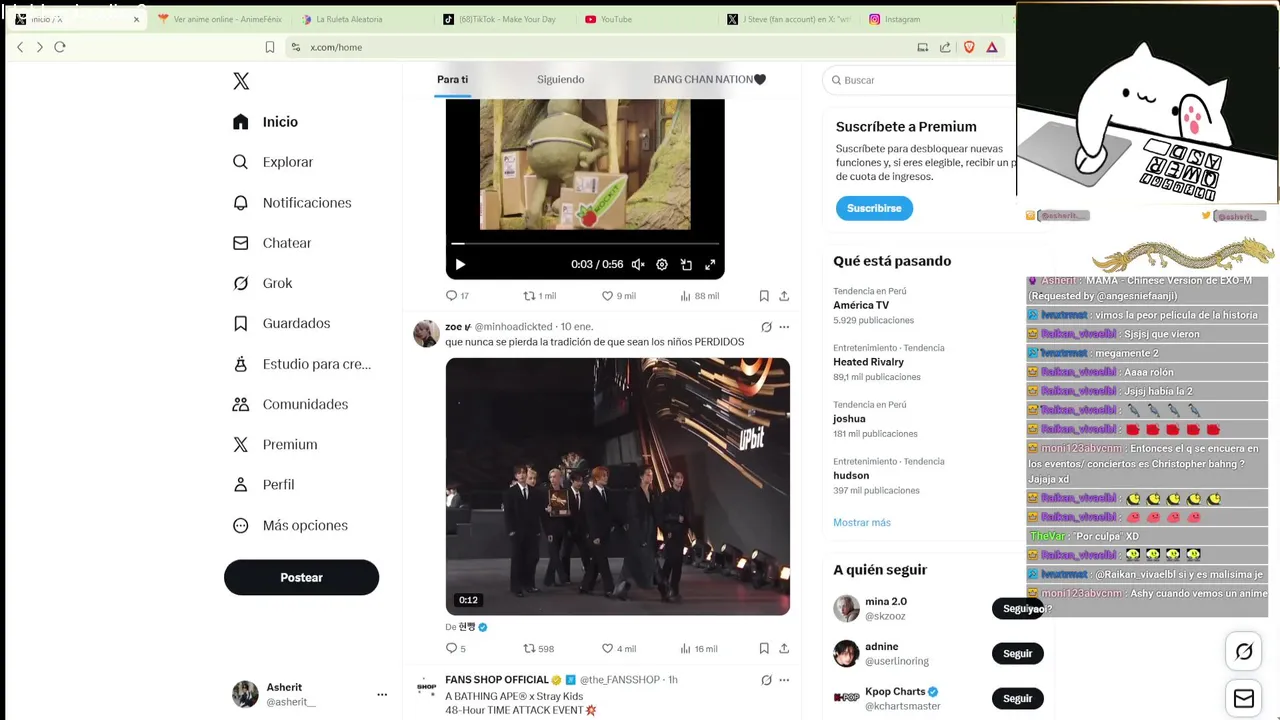
Task: Click the Suscribirse premium button
Action: (x=874, y=208)
